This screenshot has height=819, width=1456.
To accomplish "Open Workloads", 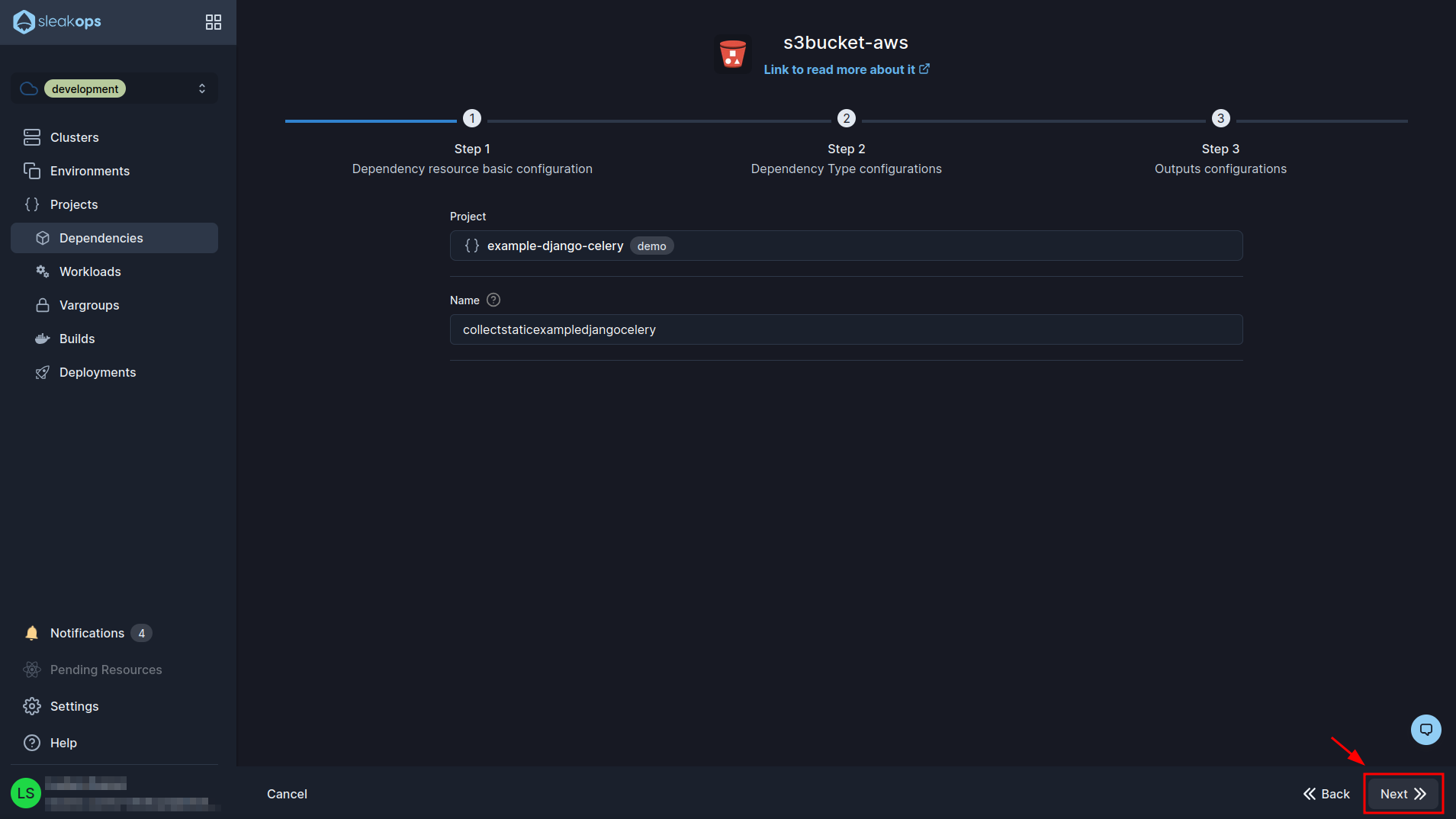I will (x=114, y=271).
